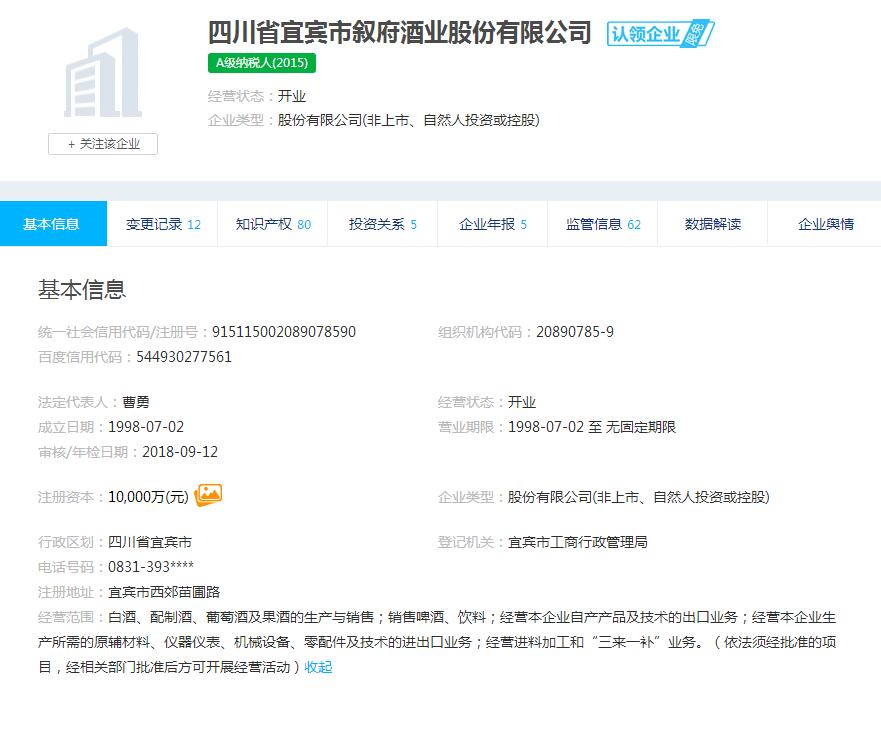The height and width of the screenshot is (732, 881).
Task: Select the company name heading text
Action: pos(399,33)
